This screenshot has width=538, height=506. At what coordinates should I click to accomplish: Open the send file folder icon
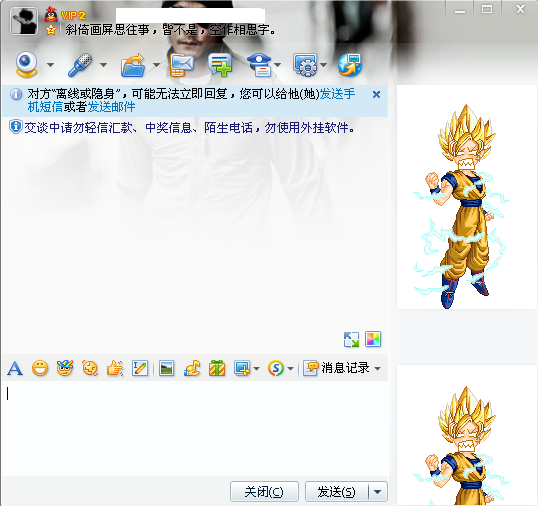point(133,65)
